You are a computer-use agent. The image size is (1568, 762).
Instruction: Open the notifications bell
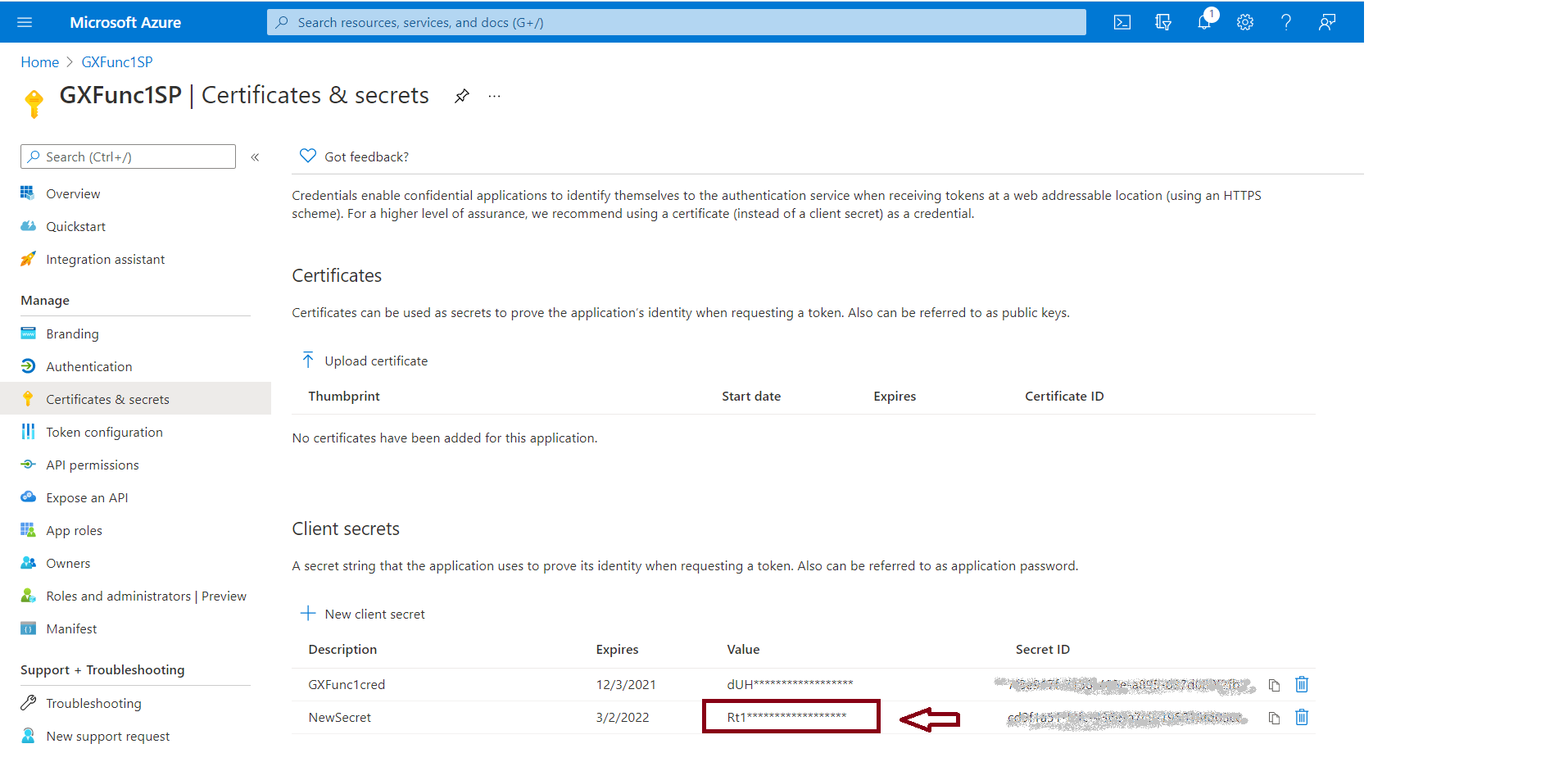[x=1204, y=22]
